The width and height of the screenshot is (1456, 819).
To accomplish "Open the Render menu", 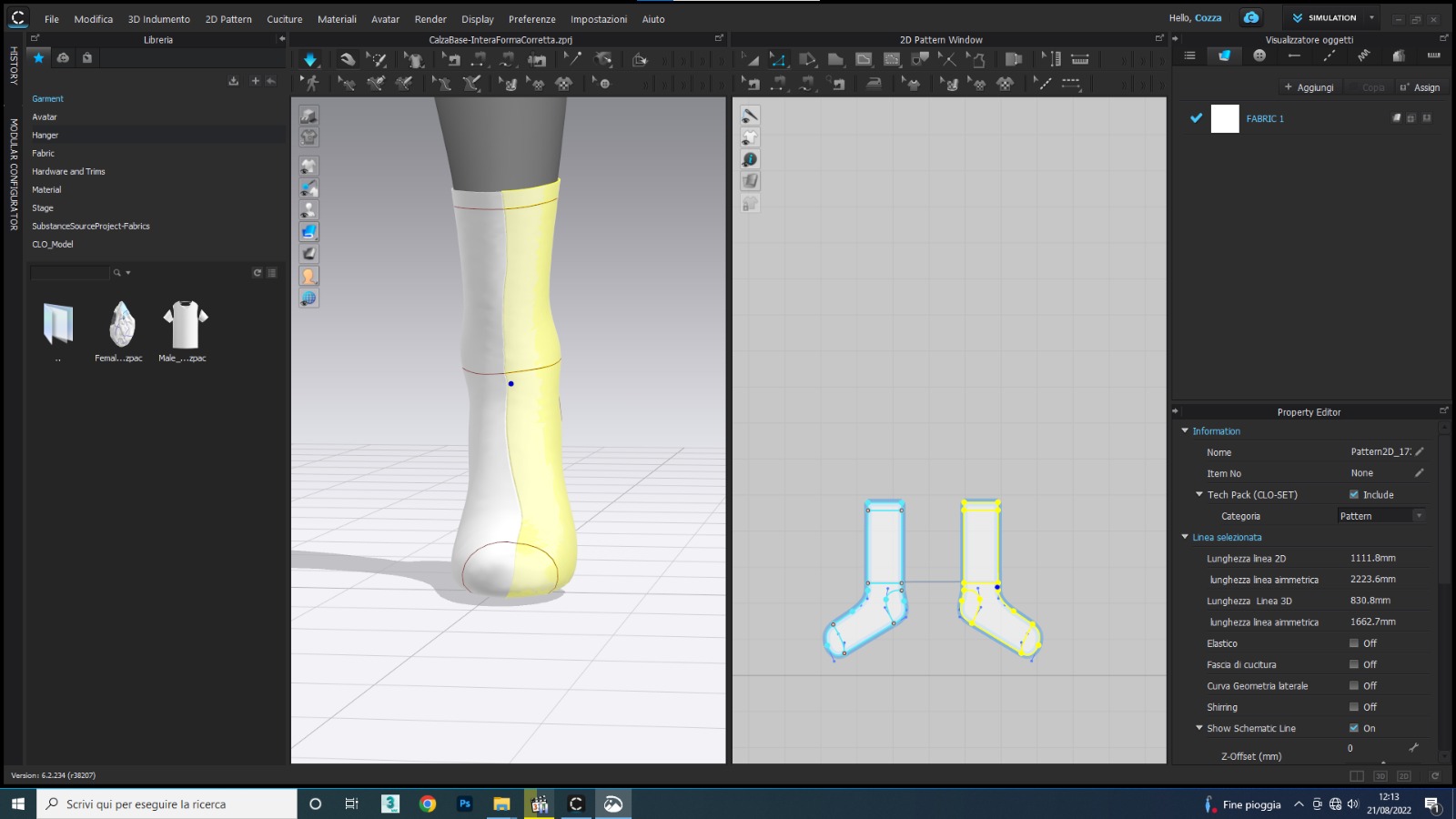I will pyautogui.click(x=430, y=19).
